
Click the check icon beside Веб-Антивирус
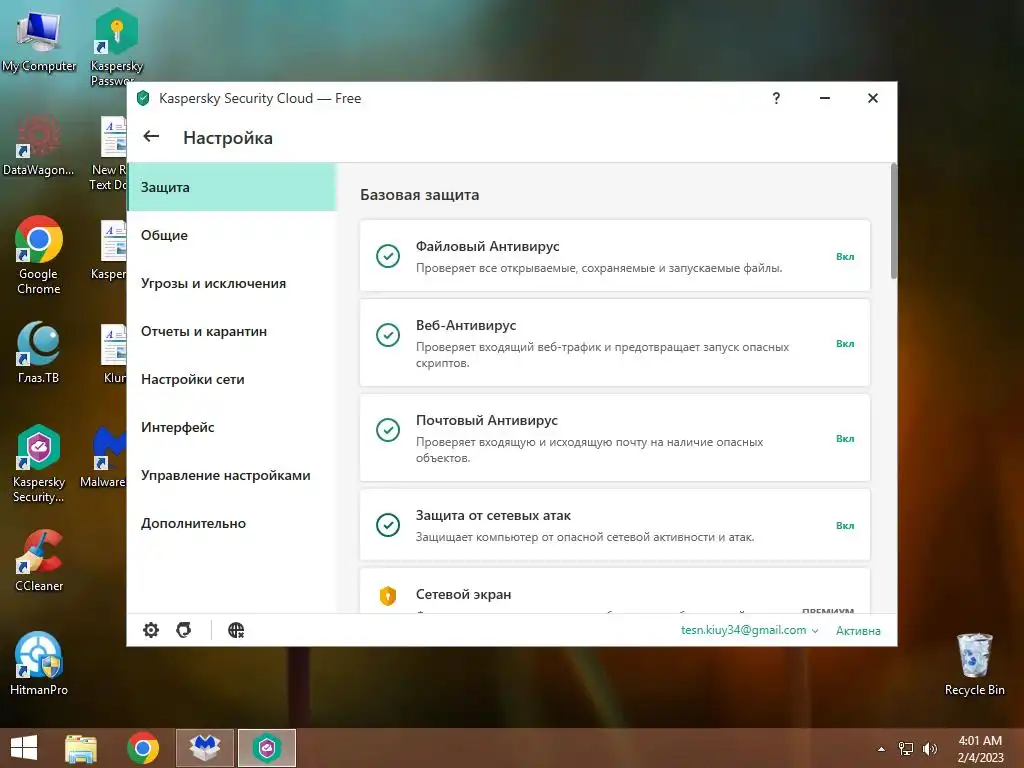point(388,335)
